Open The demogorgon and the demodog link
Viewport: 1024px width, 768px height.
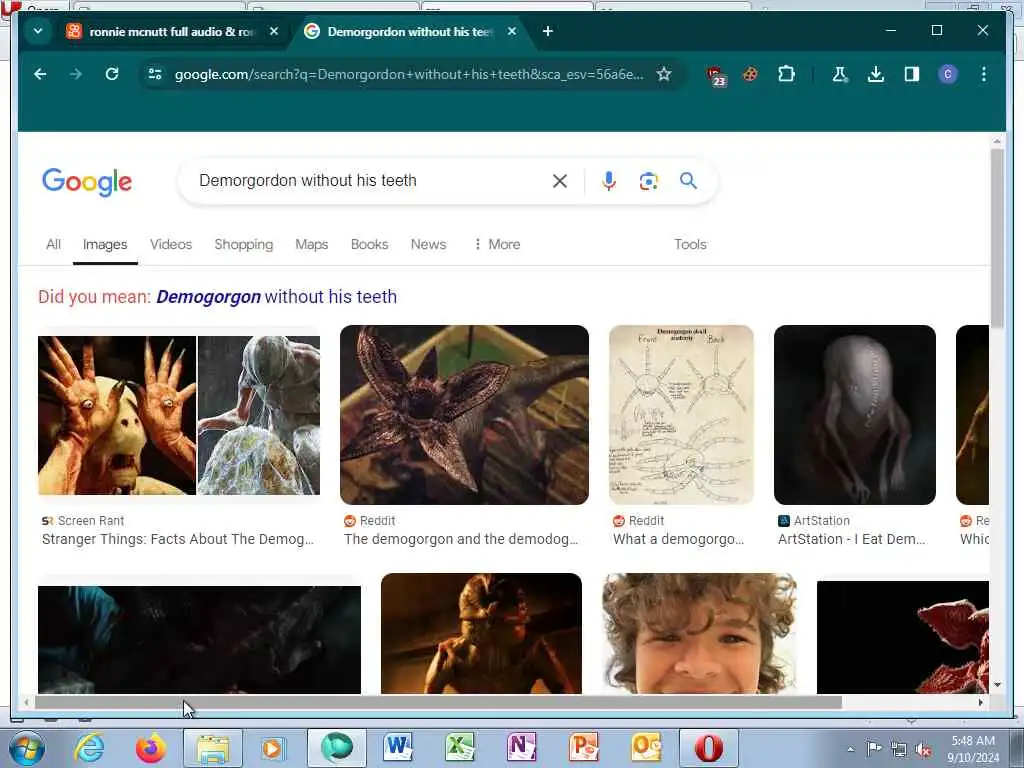point(461,539)
